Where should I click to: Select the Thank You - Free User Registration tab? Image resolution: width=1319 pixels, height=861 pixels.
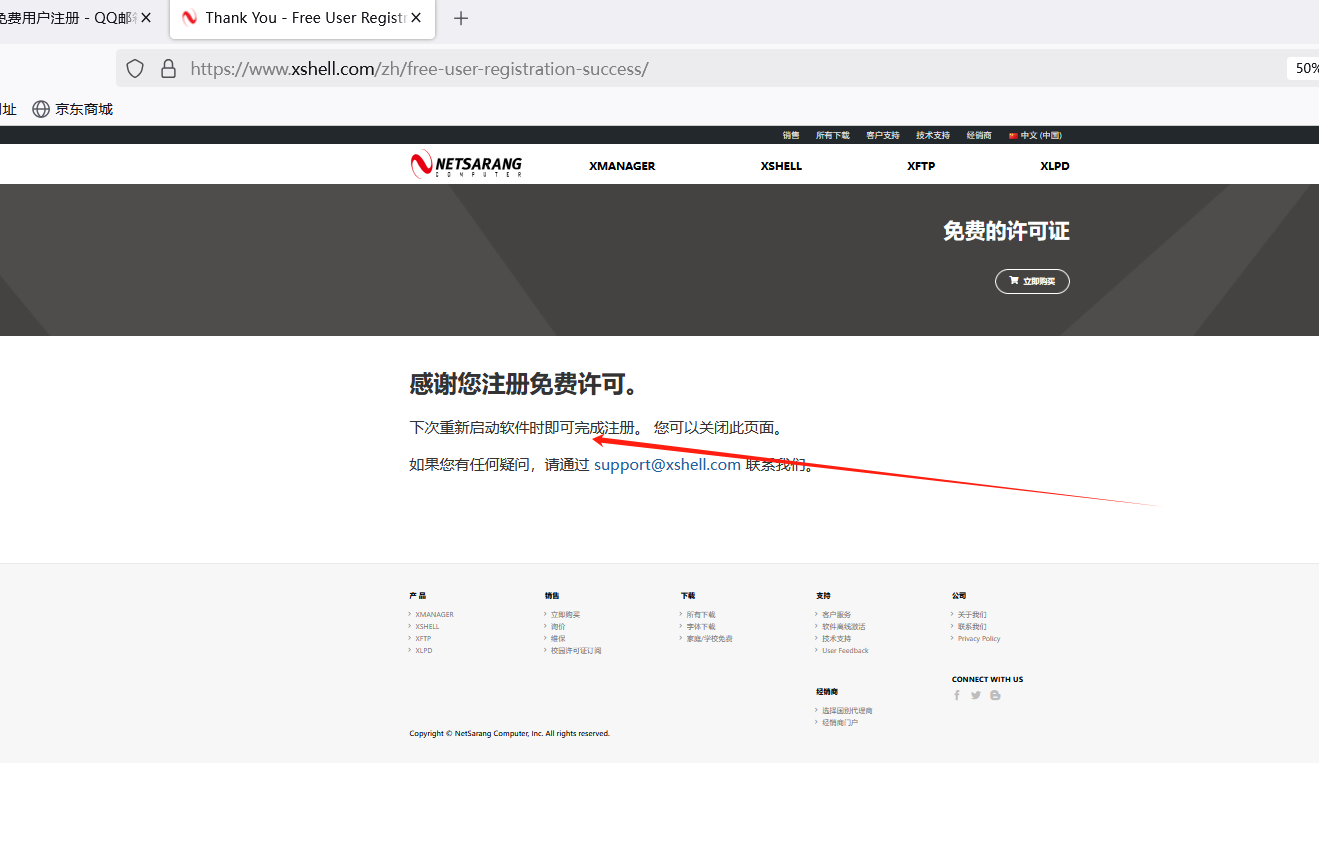coord(302,18)
